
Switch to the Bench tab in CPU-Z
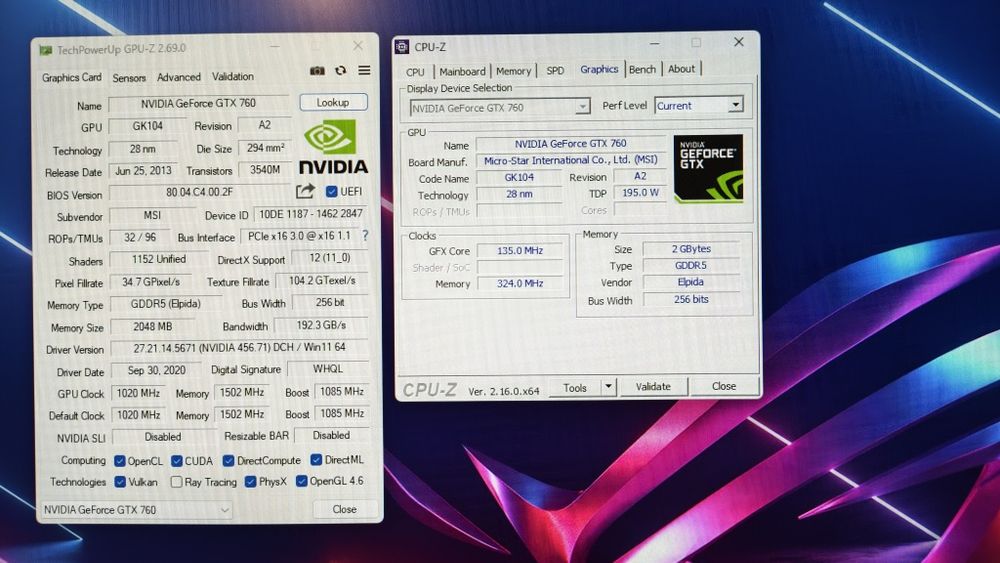coord(642,69)
